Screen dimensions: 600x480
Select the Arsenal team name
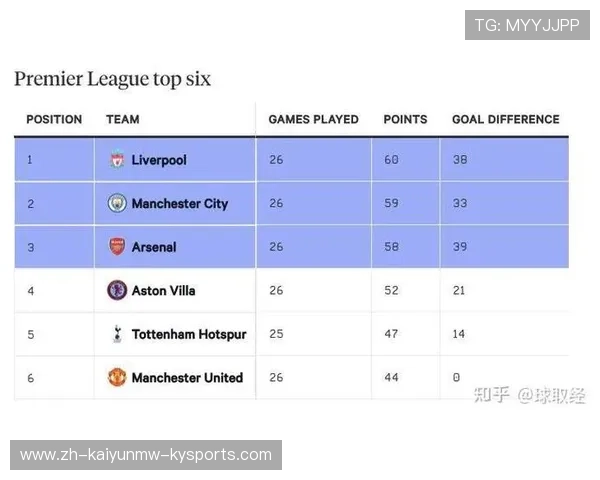click(x=154, y=247)
